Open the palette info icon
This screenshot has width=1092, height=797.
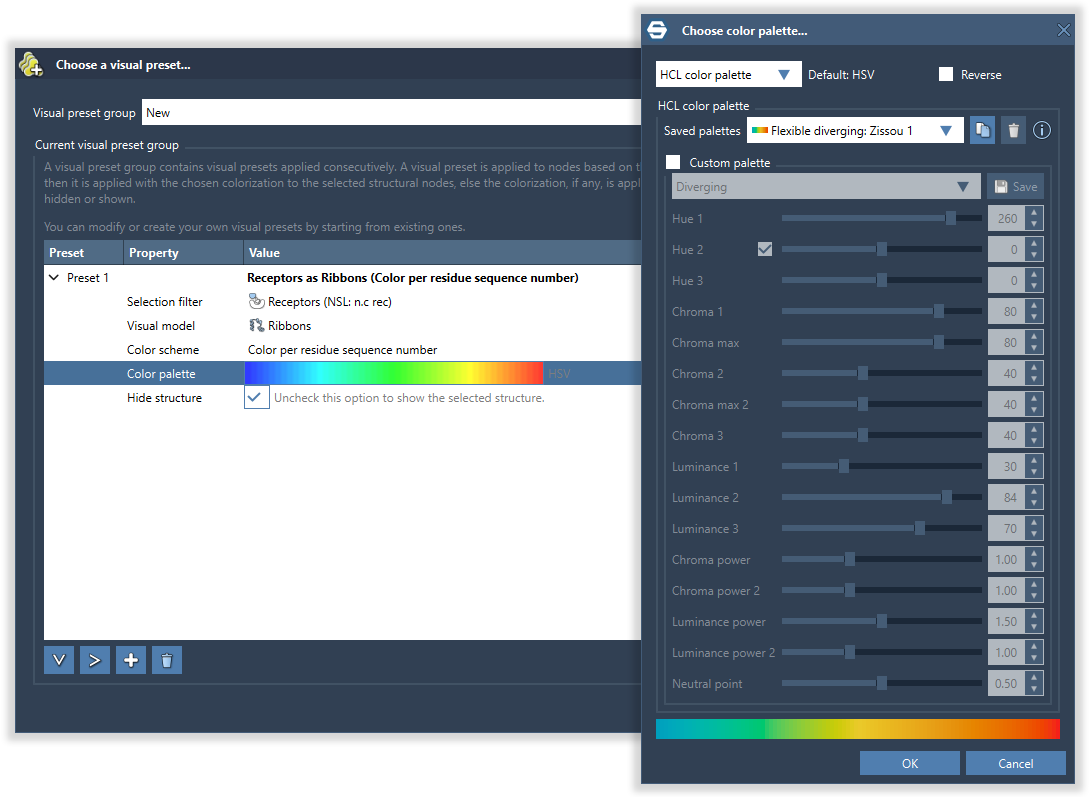[x=1042, y=130]
